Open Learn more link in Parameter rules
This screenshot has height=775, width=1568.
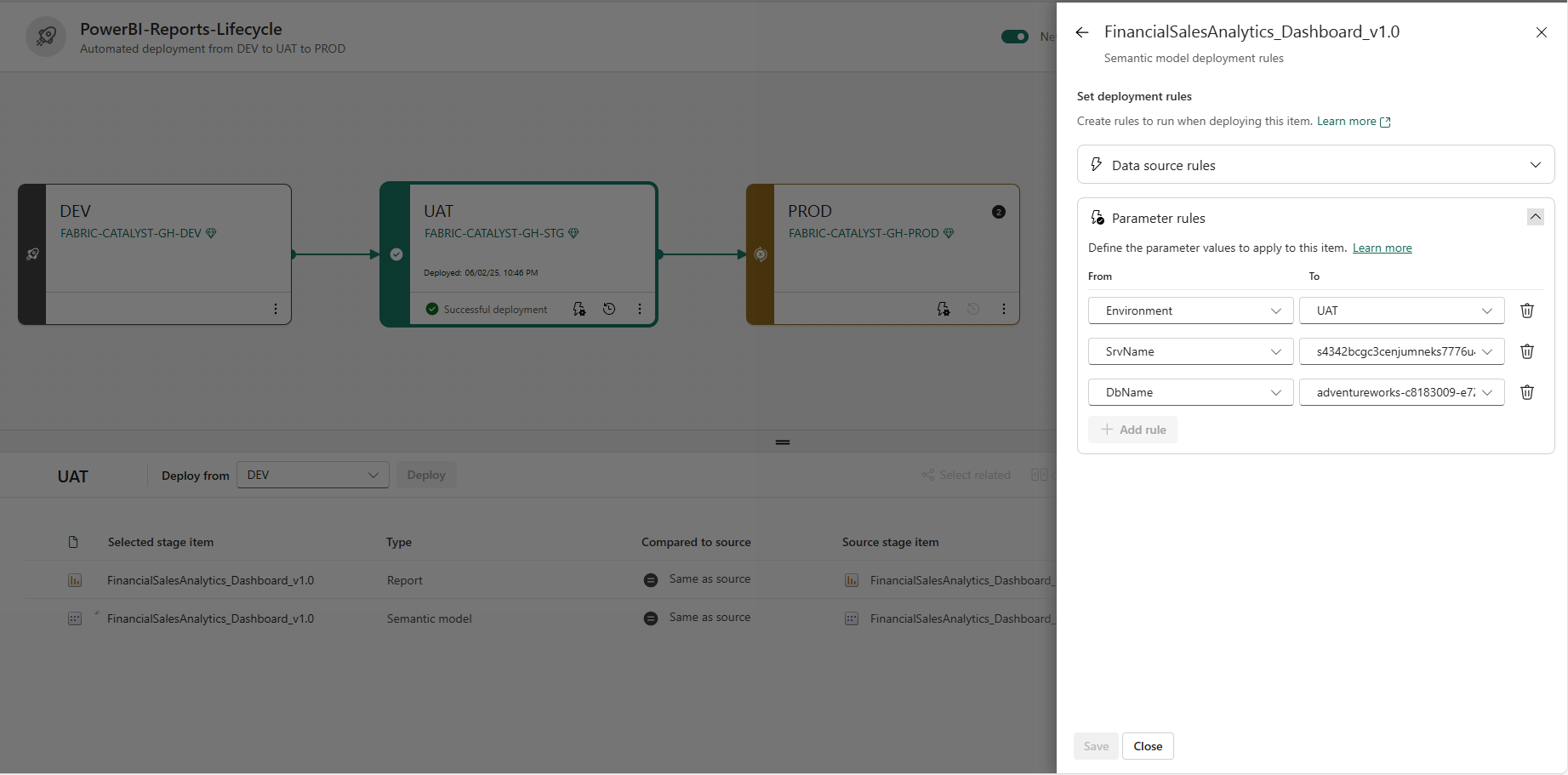pyautogui.click(x=1382, y=248)
